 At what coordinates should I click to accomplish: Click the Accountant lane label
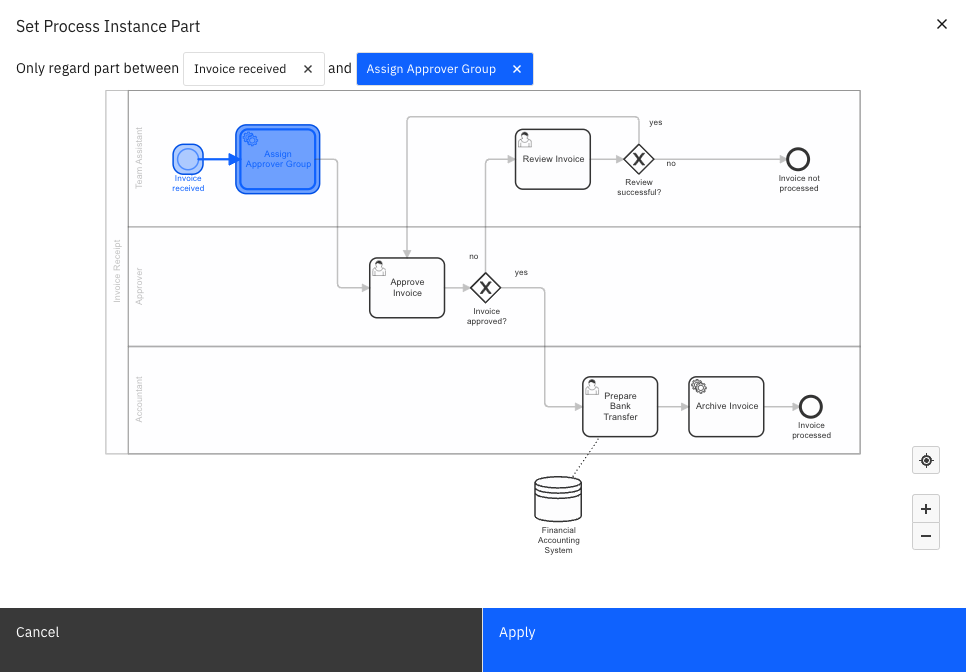(139, 399)
